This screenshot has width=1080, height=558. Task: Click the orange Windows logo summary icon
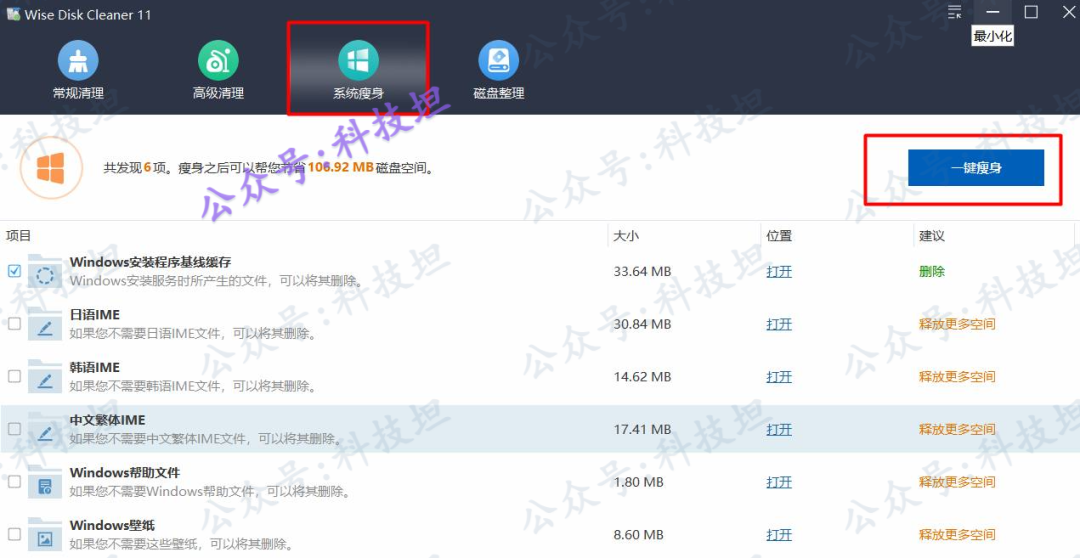pos(51,168)
